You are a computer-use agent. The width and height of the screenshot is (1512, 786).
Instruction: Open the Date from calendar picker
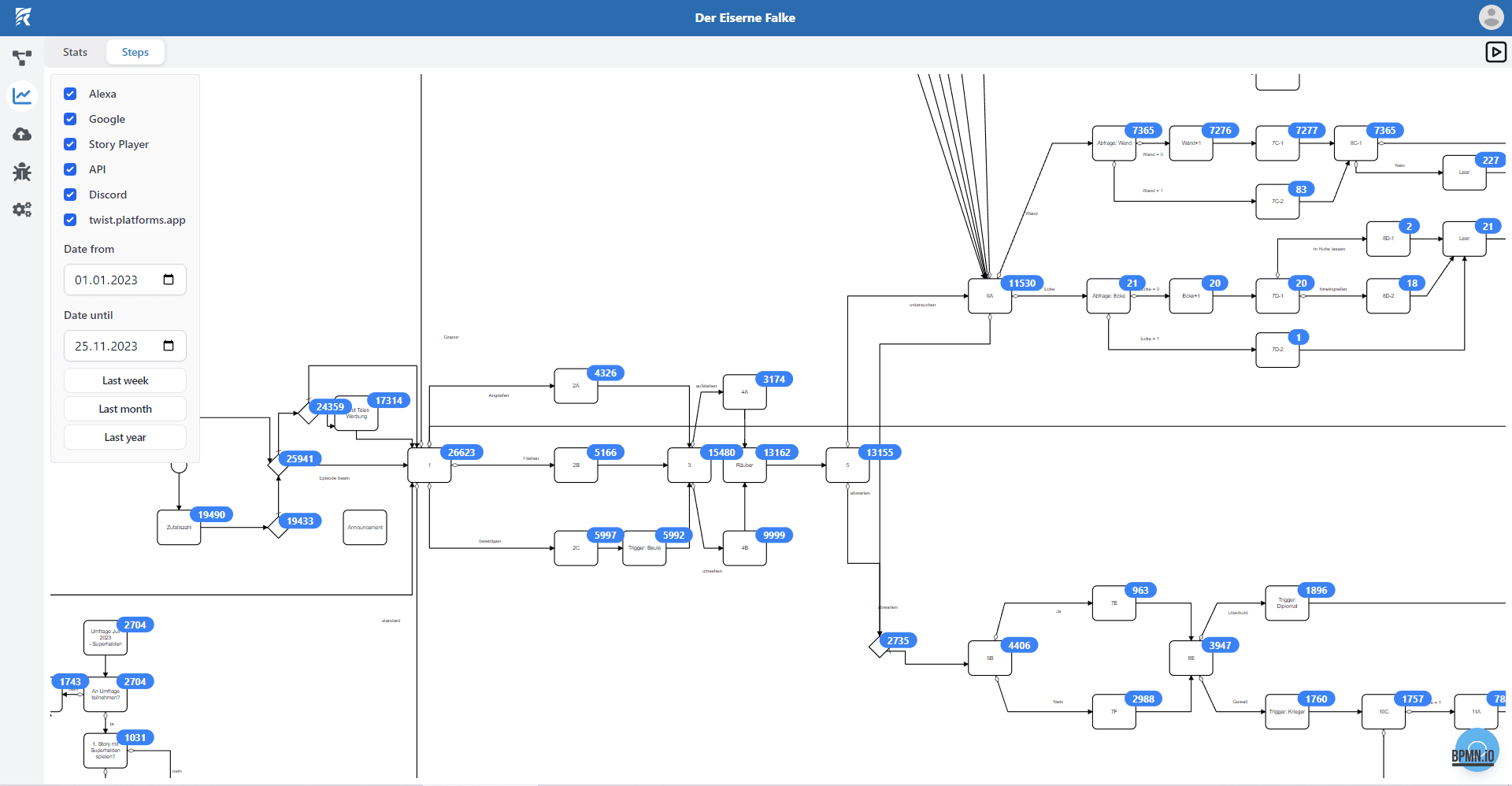click(168, 279)
